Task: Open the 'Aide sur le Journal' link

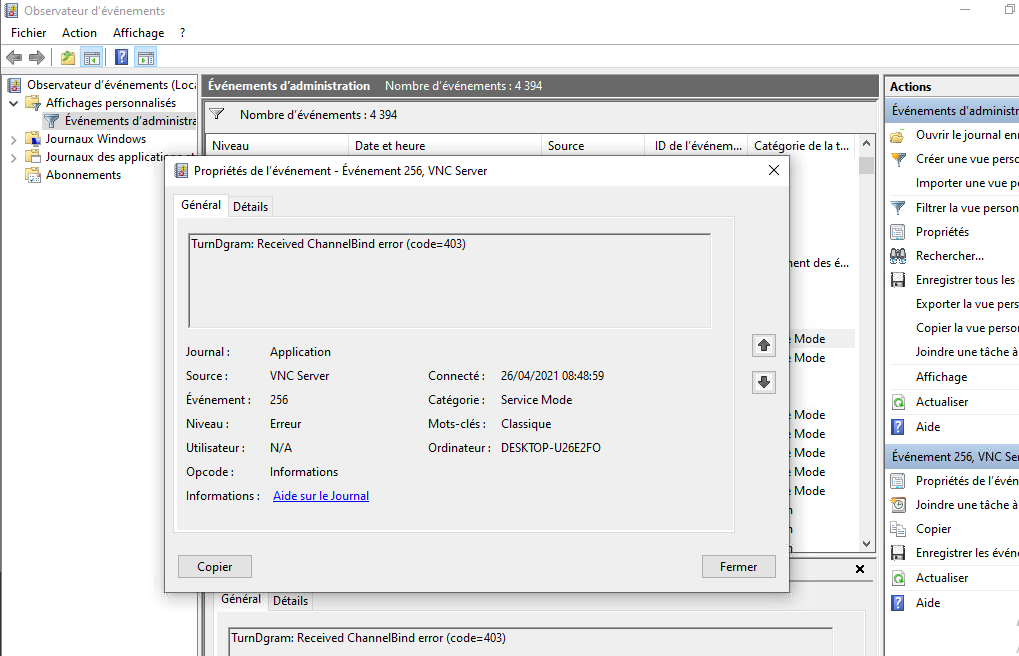Action: tap(321, 496)
